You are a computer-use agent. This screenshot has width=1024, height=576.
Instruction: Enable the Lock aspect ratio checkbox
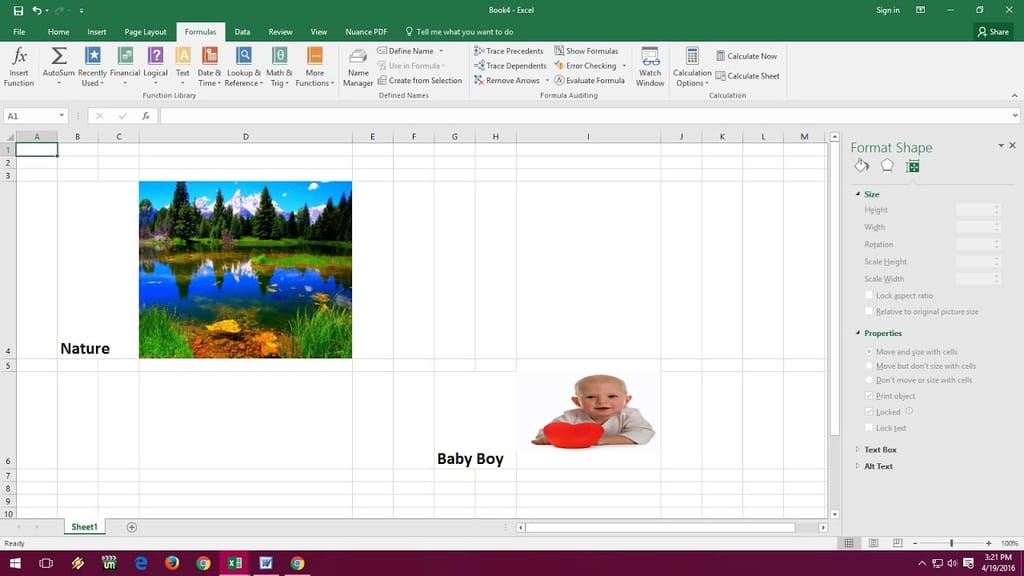869,294
